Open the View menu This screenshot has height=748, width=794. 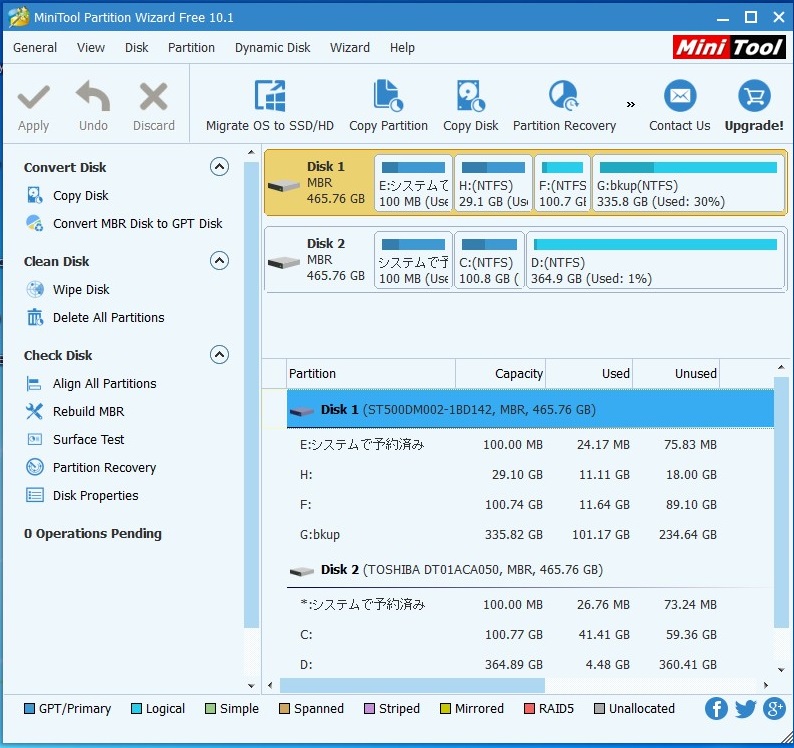tap(91, 48)
